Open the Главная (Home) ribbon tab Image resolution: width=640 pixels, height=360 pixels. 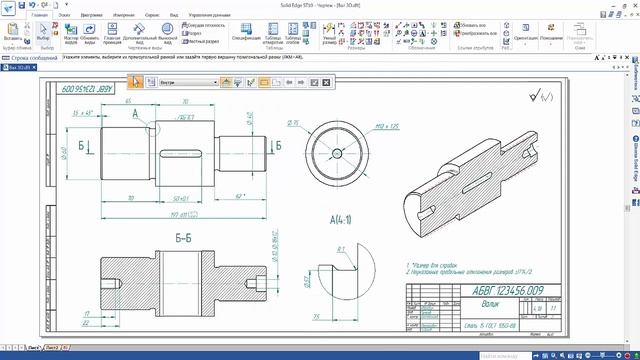[x=40, y=15]
